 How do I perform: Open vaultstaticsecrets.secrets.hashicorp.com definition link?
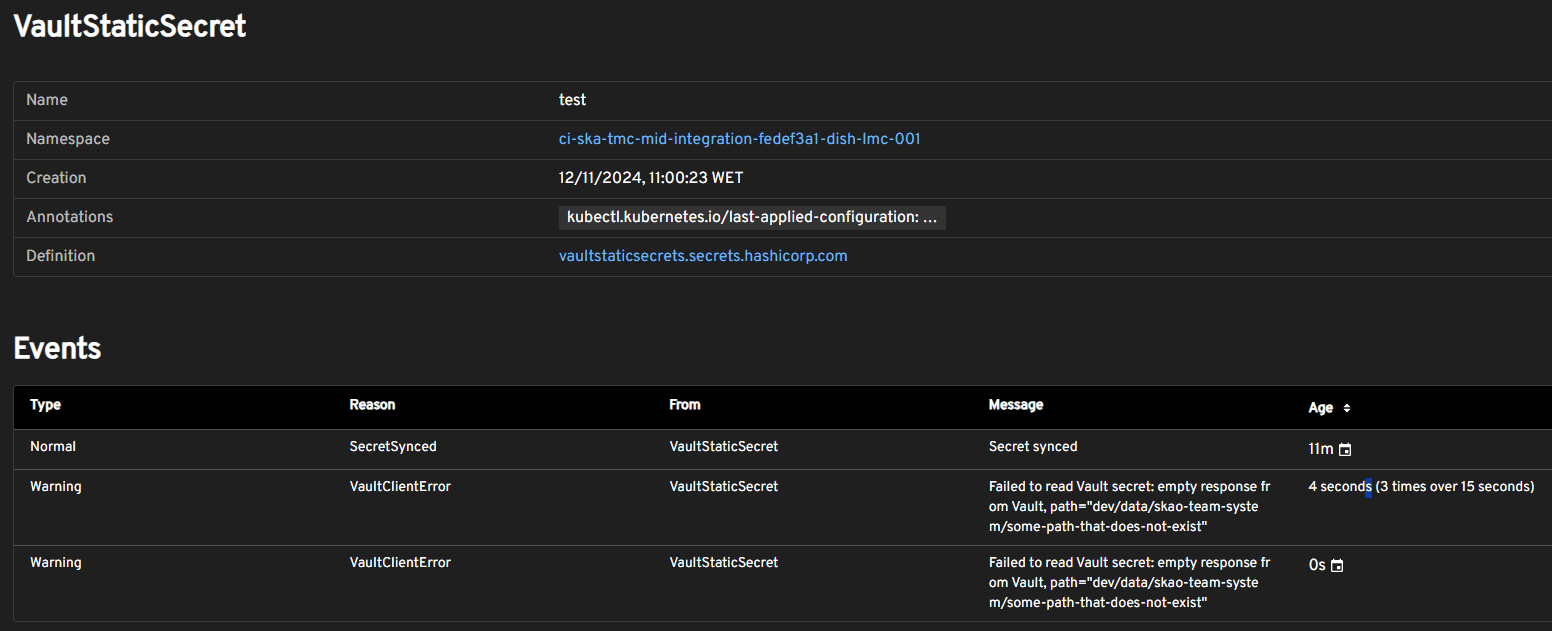click(703, 256)
